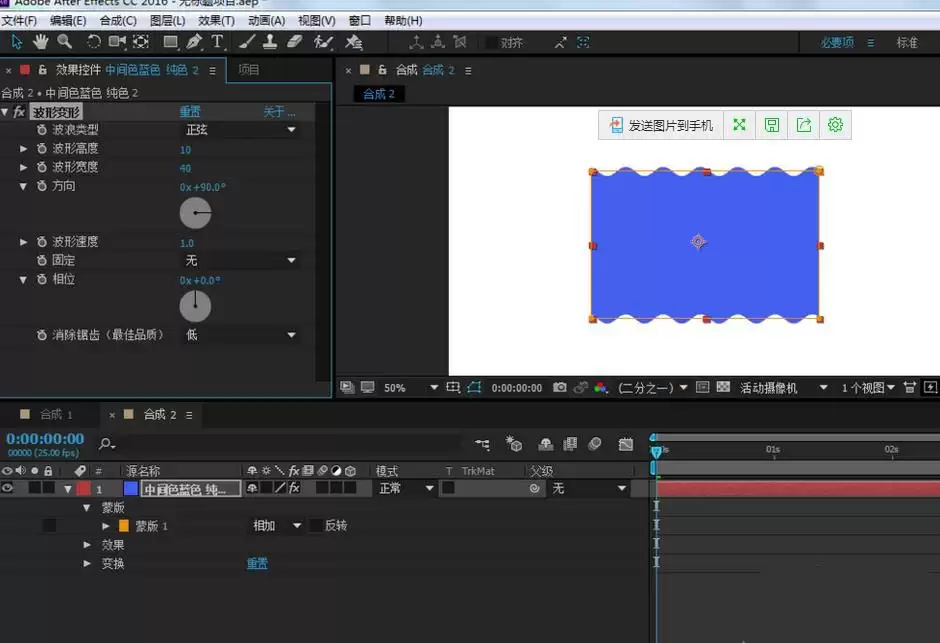This screenshot has width=940, height=643.
Task: Switch to the 合成 1 timeline tab
Action: pyautogui.click(x=56, y=415)
